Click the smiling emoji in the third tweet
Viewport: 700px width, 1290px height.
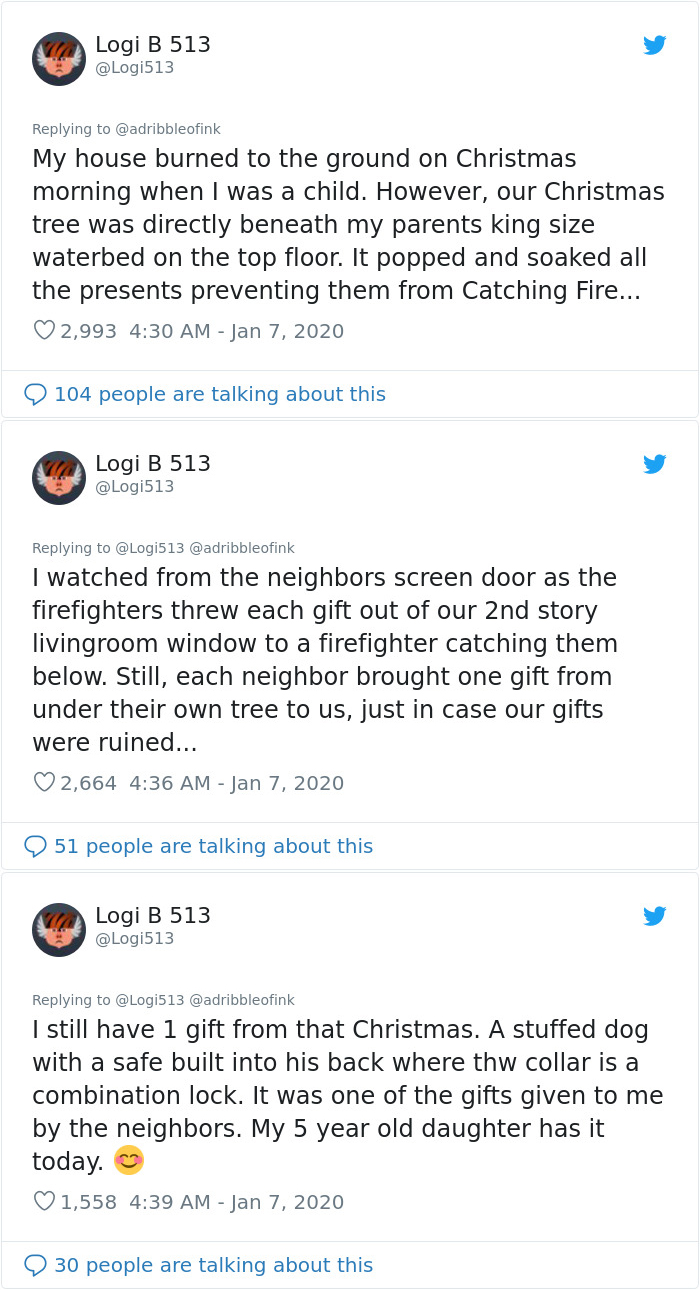[130, 1161]
